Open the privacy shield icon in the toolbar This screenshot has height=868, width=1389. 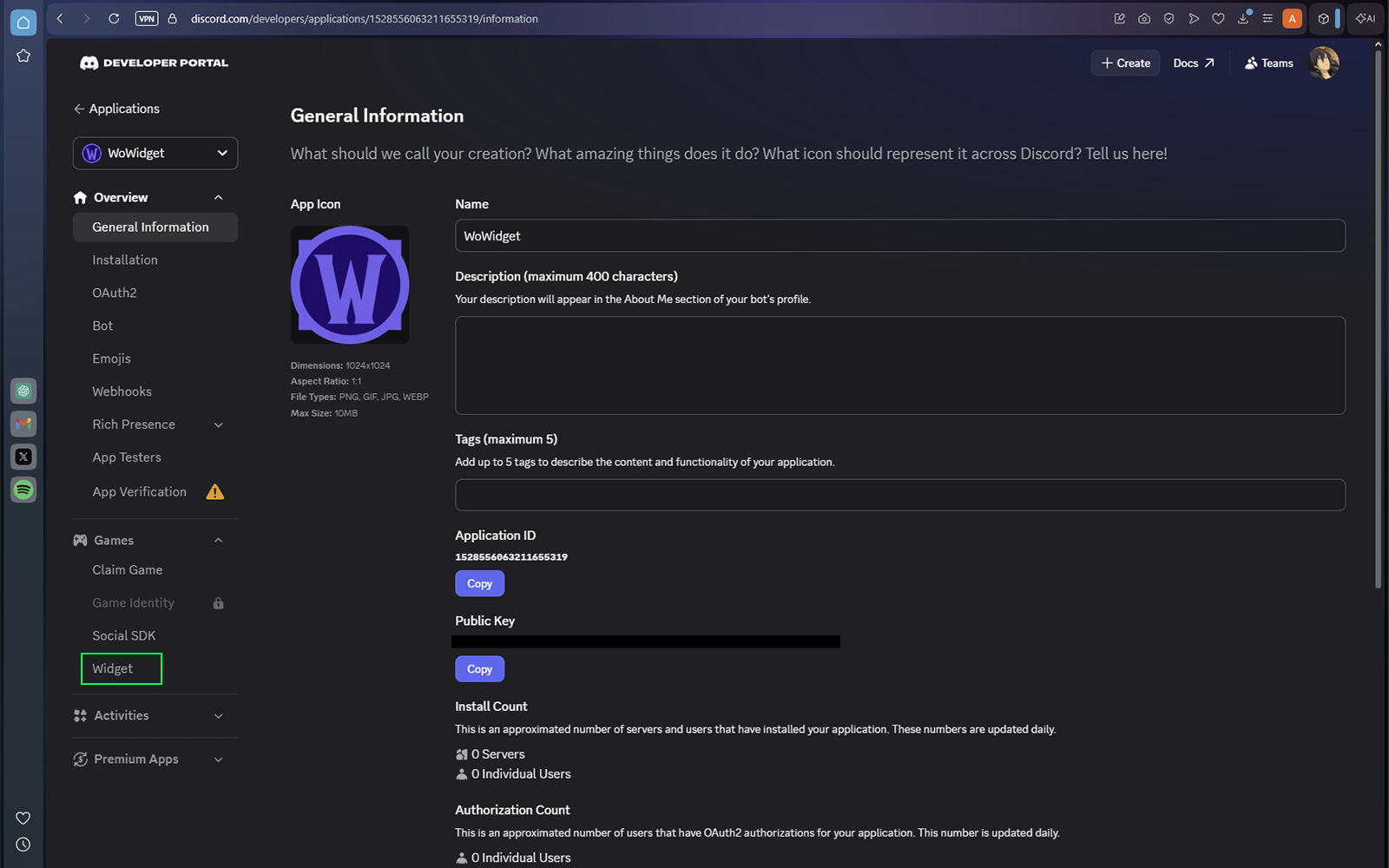tap(1168, 18)
